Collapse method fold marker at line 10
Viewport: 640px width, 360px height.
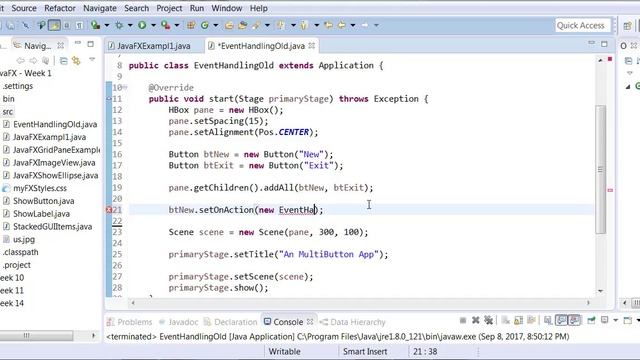[x=125, y=87]
